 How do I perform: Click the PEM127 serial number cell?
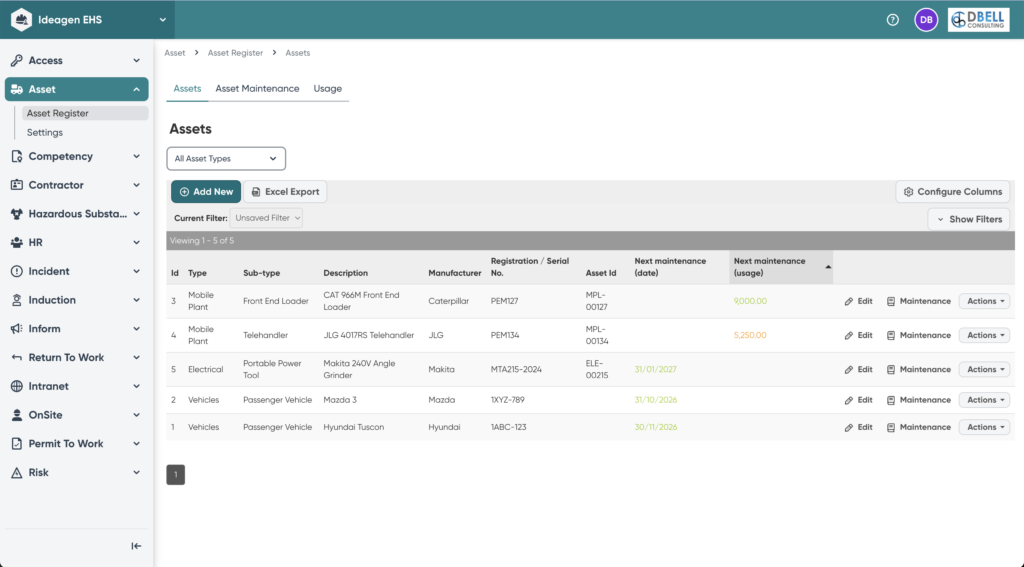(504, 301)
